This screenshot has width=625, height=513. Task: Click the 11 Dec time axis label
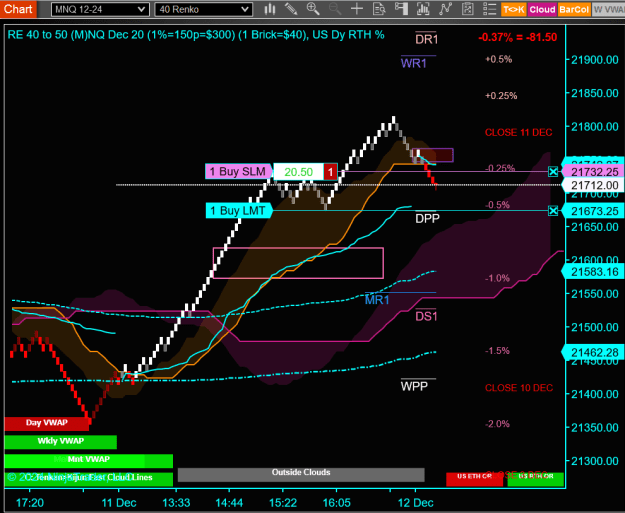point(119,503)
